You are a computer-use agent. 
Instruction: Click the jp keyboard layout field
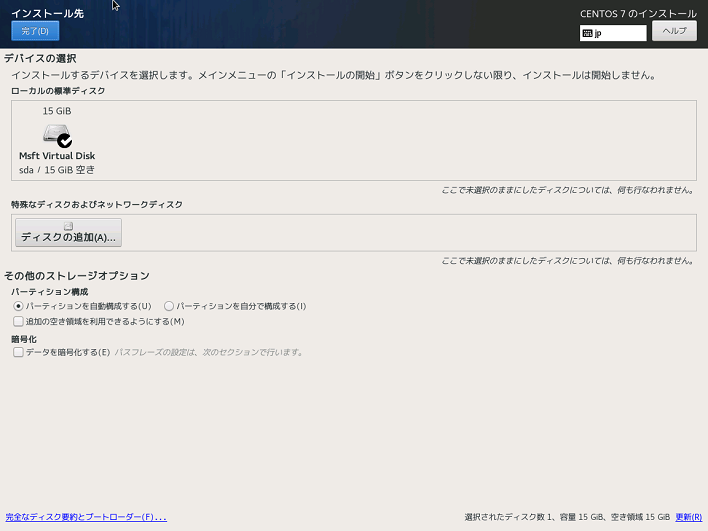613,33
